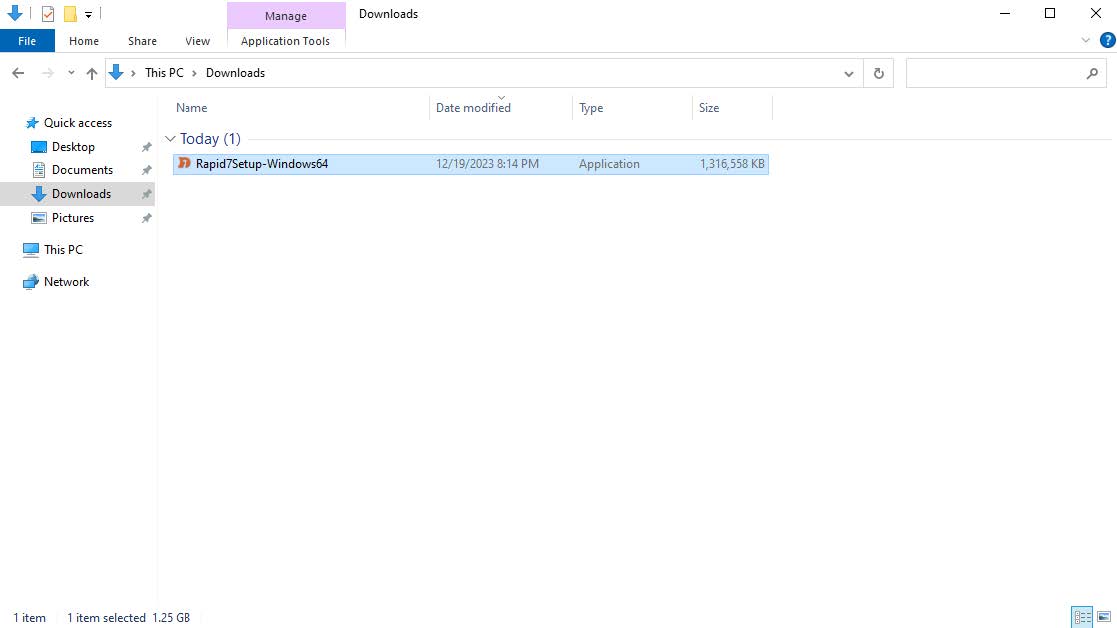The image size is (1117, 628).
Task: Click the New folder quick access icon
Action: point(70,14)
